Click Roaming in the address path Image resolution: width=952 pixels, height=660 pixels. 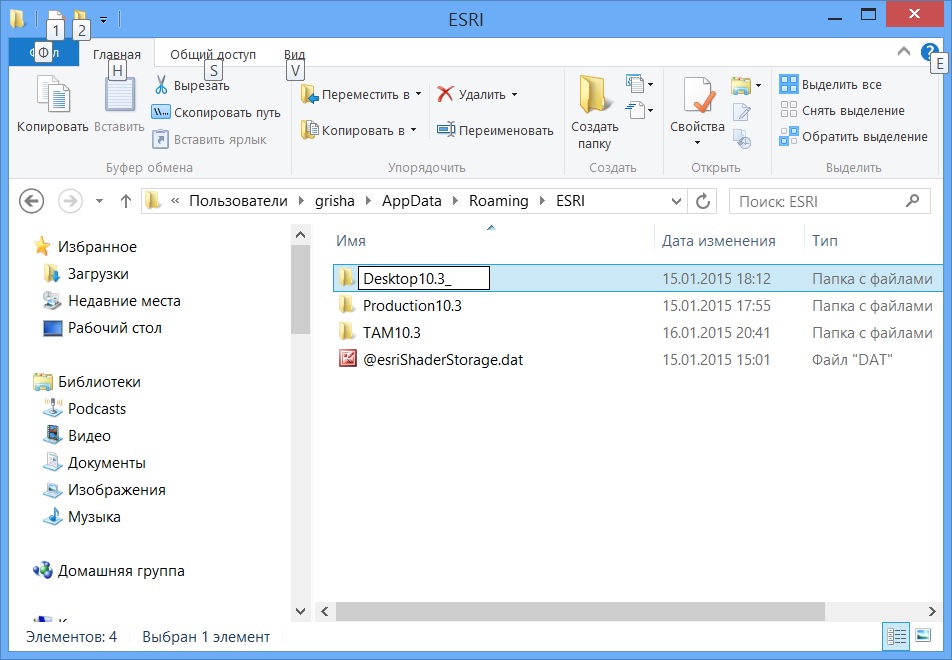pyautogui.click(x=498, y=201)
